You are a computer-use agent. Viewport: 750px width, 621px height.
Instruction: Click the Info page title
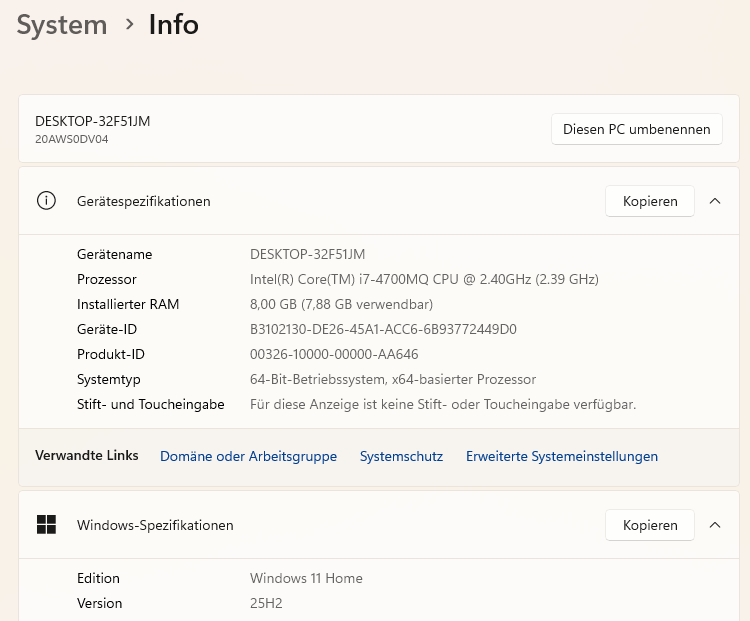pyautogui.click(x=174, y=25)
